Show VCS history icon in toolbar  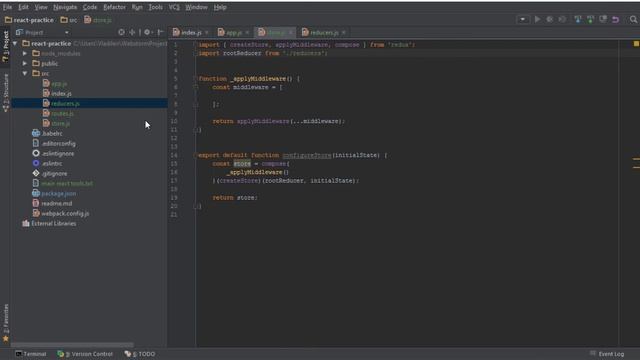point(603,19)
